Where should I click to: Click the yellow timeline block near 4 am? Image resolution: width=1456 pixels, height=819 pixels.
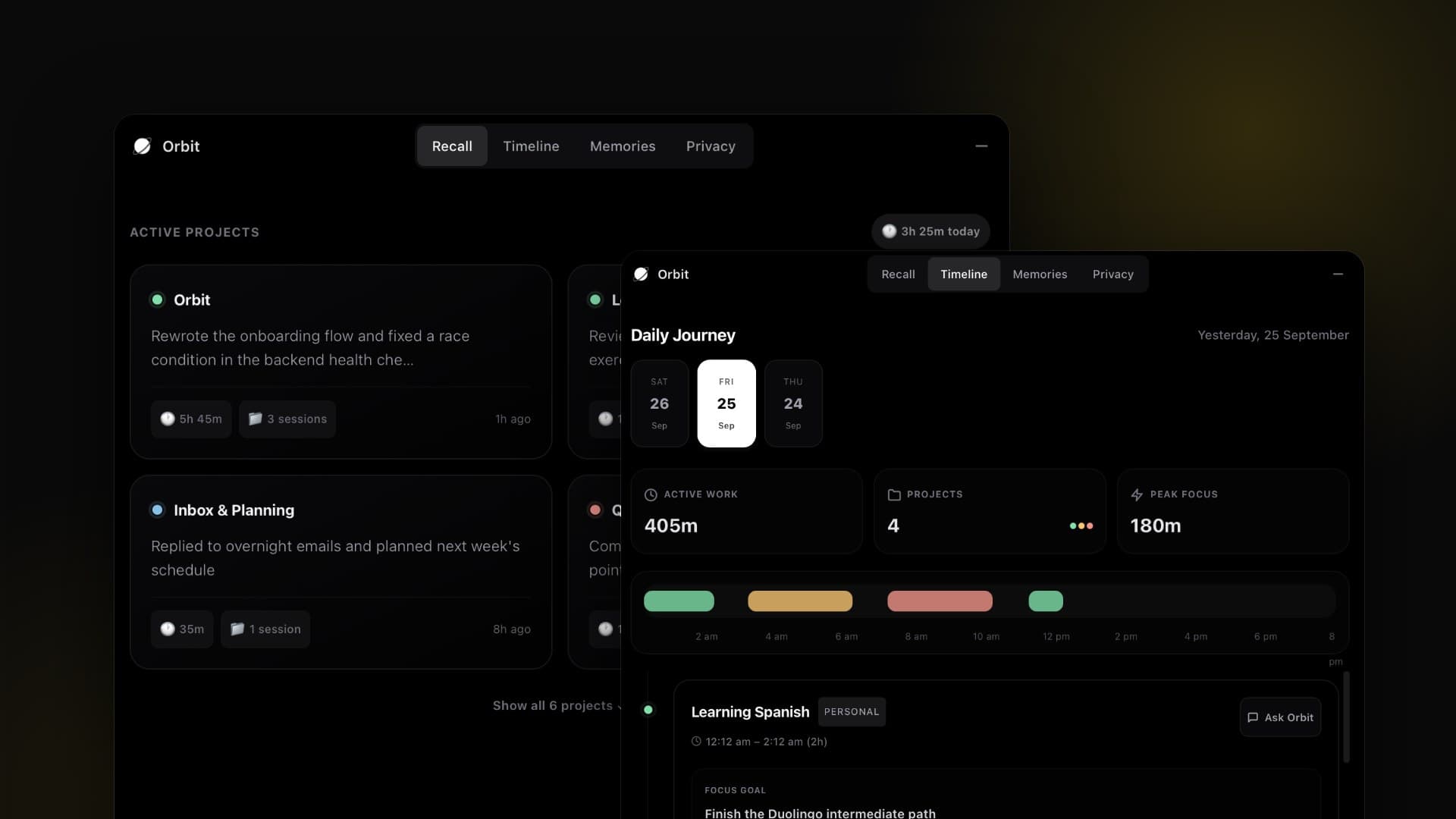(x=800, y=601)
